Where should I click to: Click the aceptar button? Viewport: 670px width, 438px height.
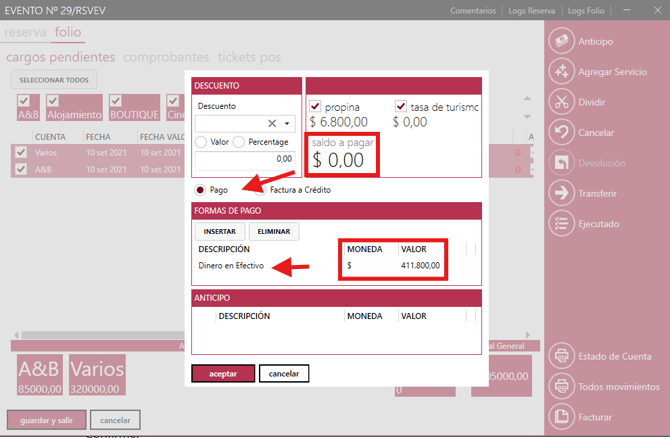(222, 373)
